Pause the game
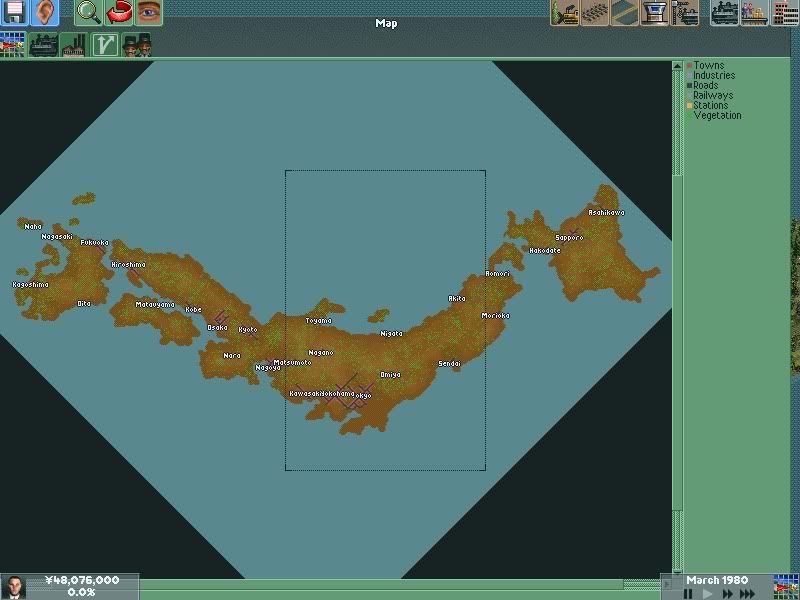The height and width of the screenshot is (600, 800). 688,594
